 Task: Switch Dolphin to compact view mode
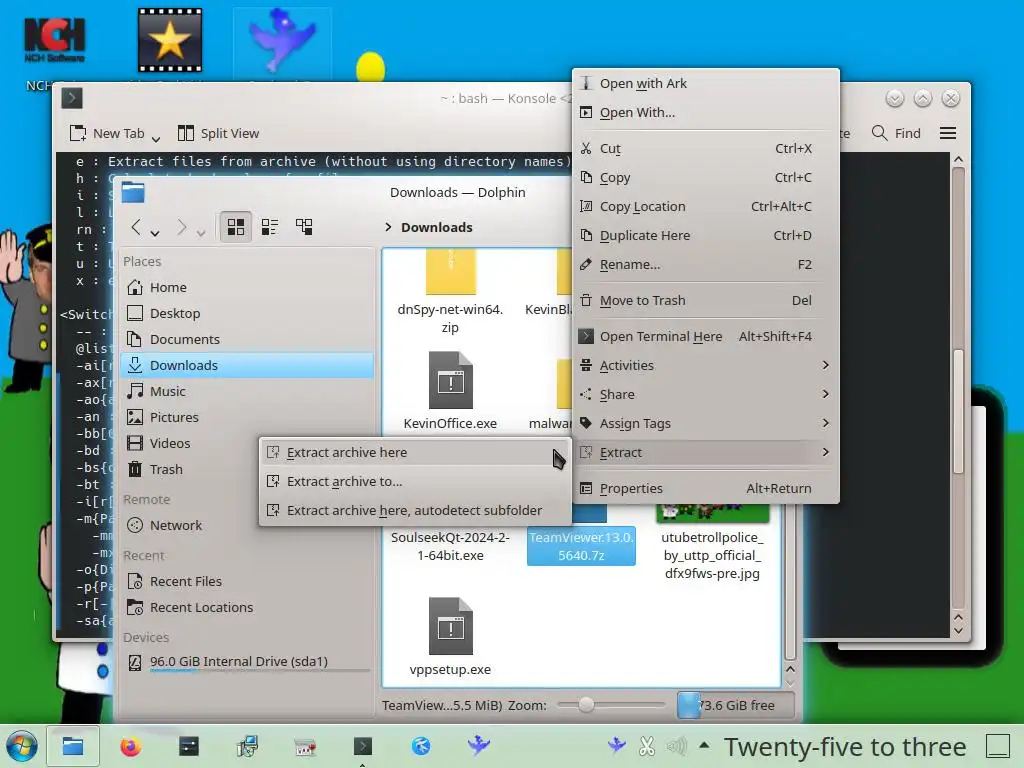[x=270, y=227]
